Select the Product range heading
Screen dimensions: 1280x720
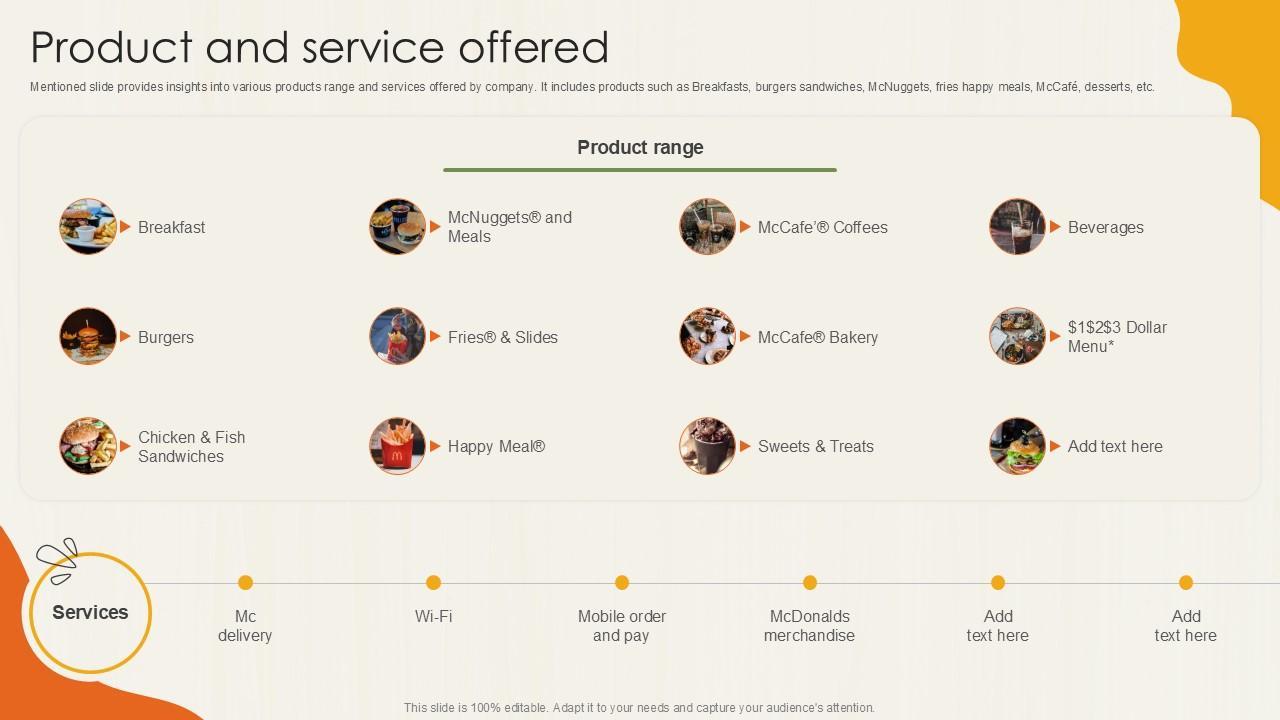[640, 148]
